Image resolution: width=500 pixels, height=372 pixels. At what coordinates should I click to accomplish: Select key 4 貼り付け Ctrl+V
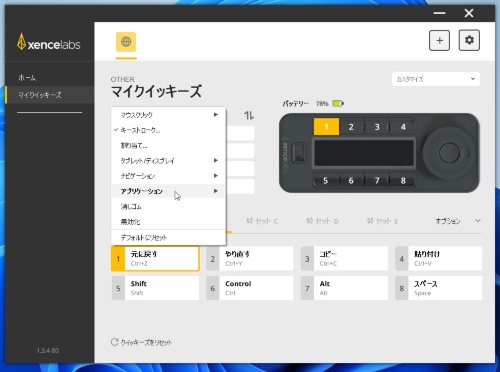439,259
